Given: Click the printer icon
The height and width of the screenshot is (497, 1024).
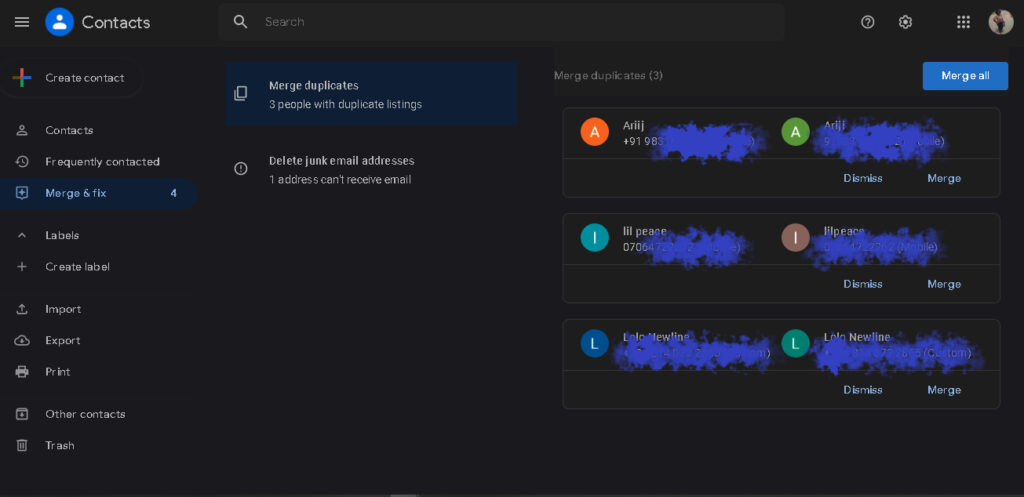Looking at the screenshot, I should 22,372.
